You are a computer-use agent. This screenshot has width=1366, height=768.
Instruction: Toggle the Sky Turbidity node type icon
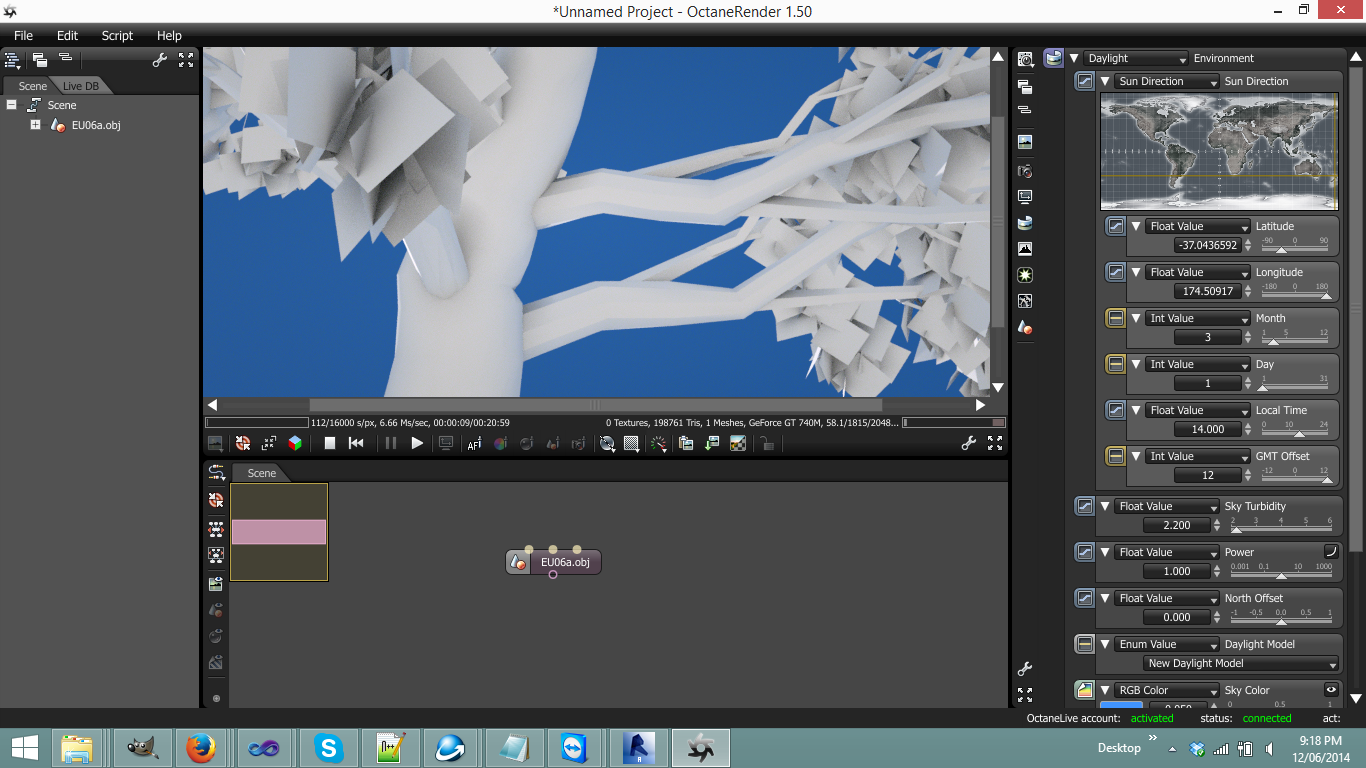[x=1084, y=506]
